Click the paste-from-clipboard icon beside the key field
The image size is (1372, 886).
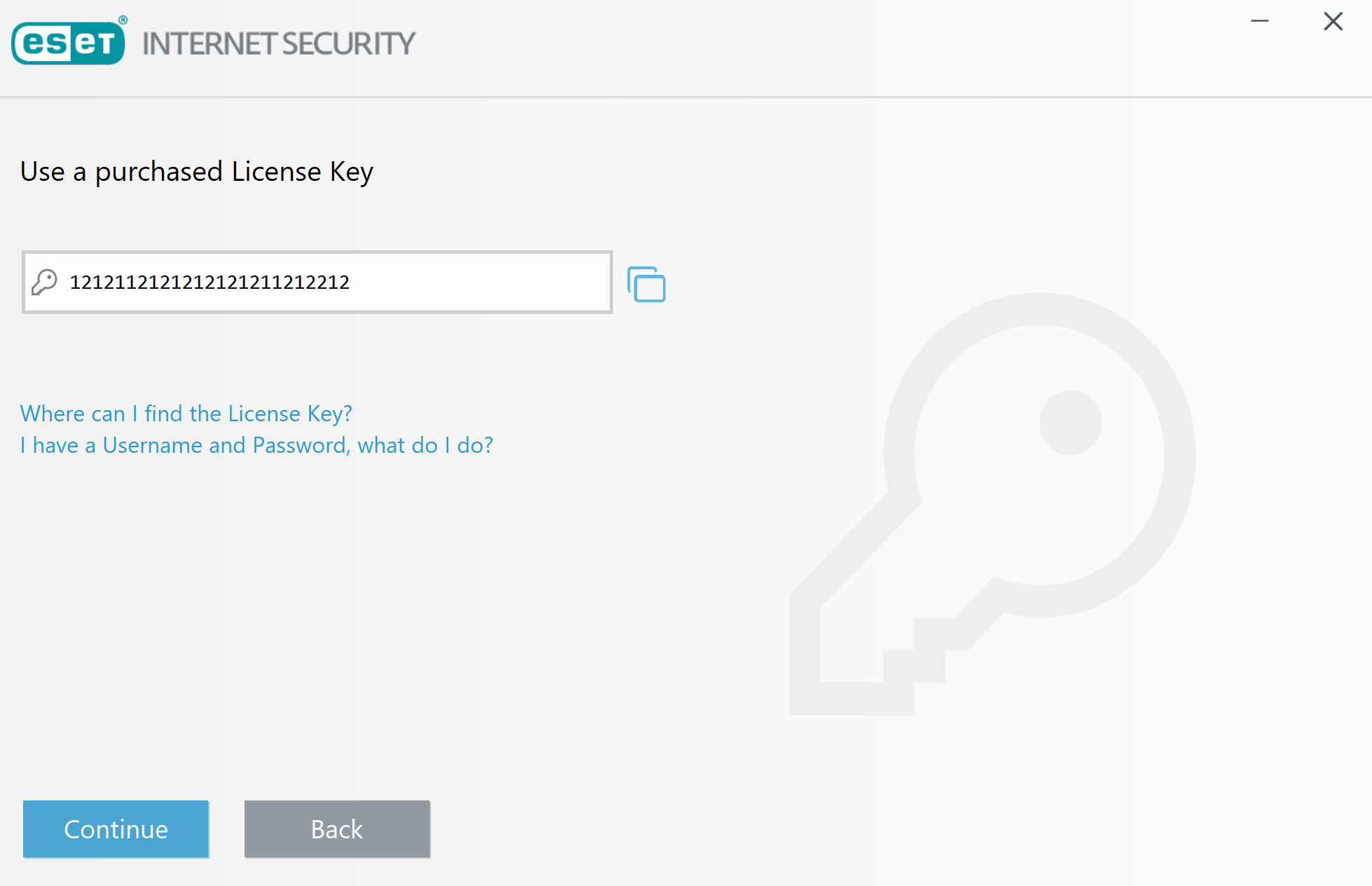coord(646,284)
